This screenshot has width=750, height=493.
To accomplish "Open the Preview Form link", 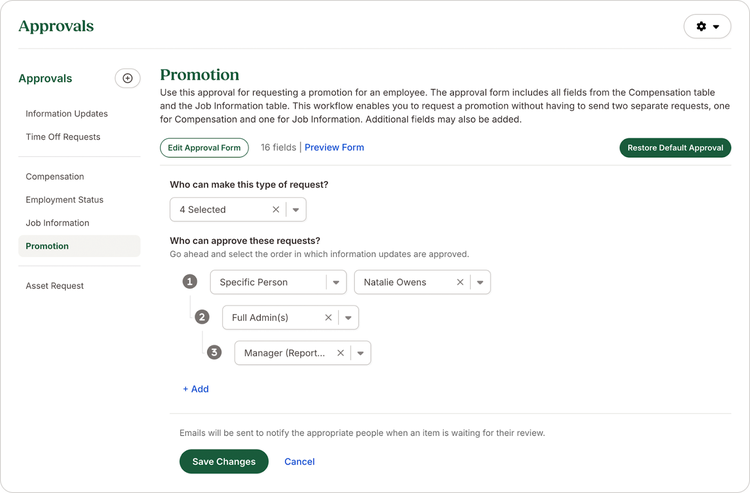I will [334, 147].
